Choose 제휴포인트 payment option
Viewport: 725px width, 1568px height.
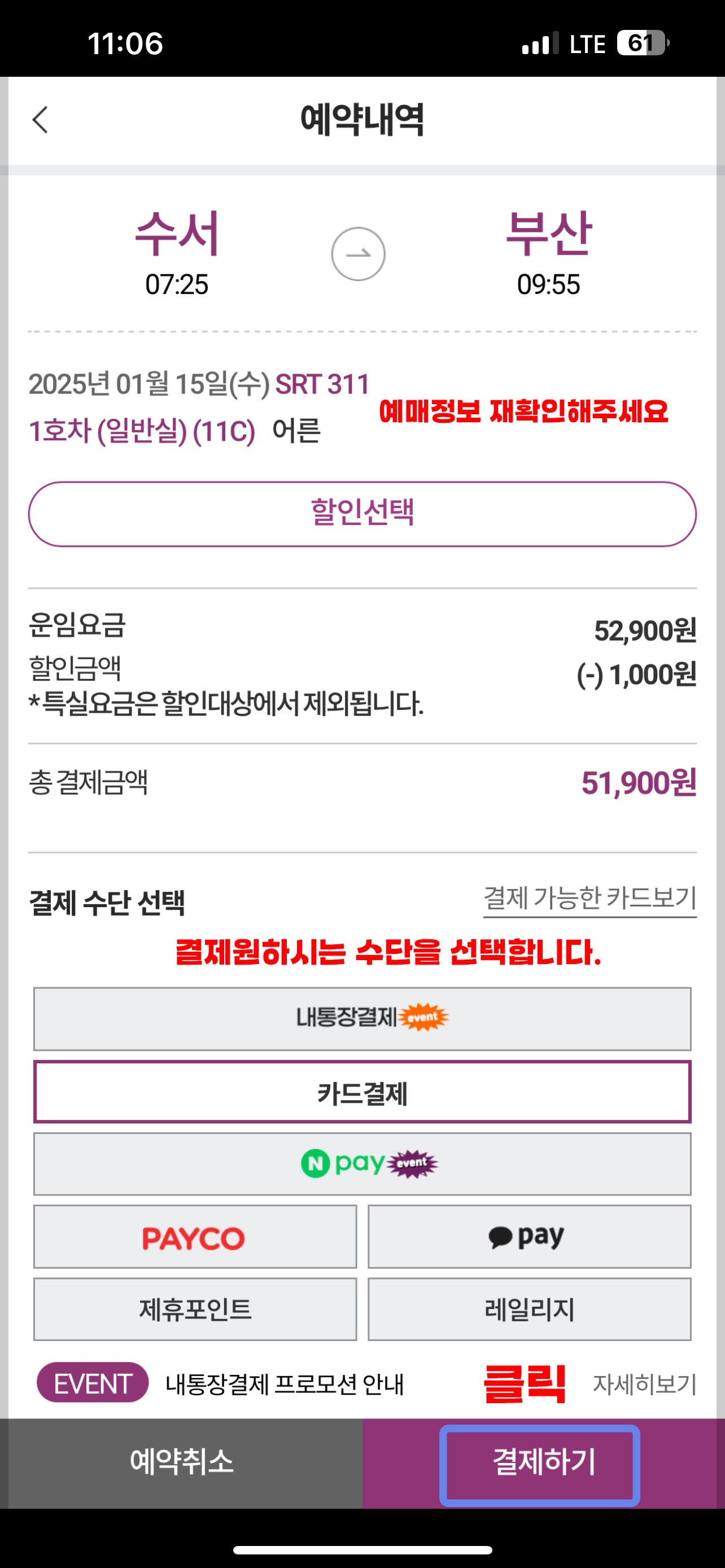[195, 1309]
